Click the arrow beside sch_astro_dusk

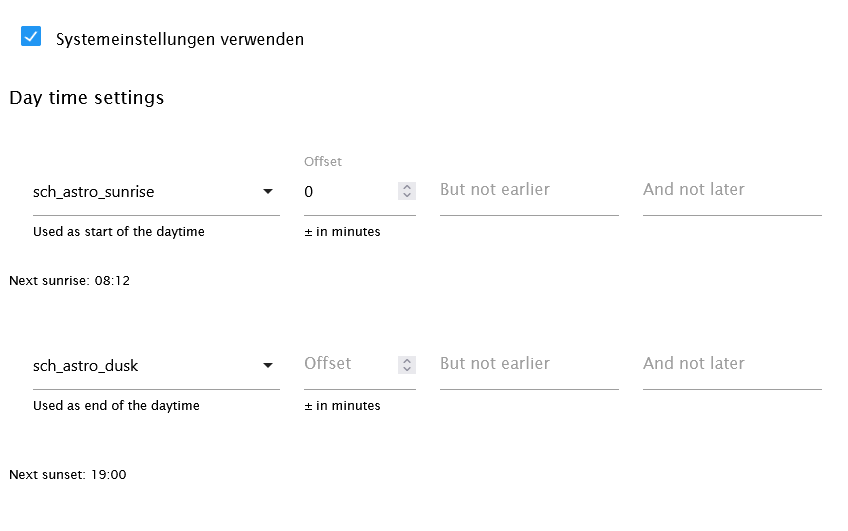pyautogui.click(x=268, y=365)
